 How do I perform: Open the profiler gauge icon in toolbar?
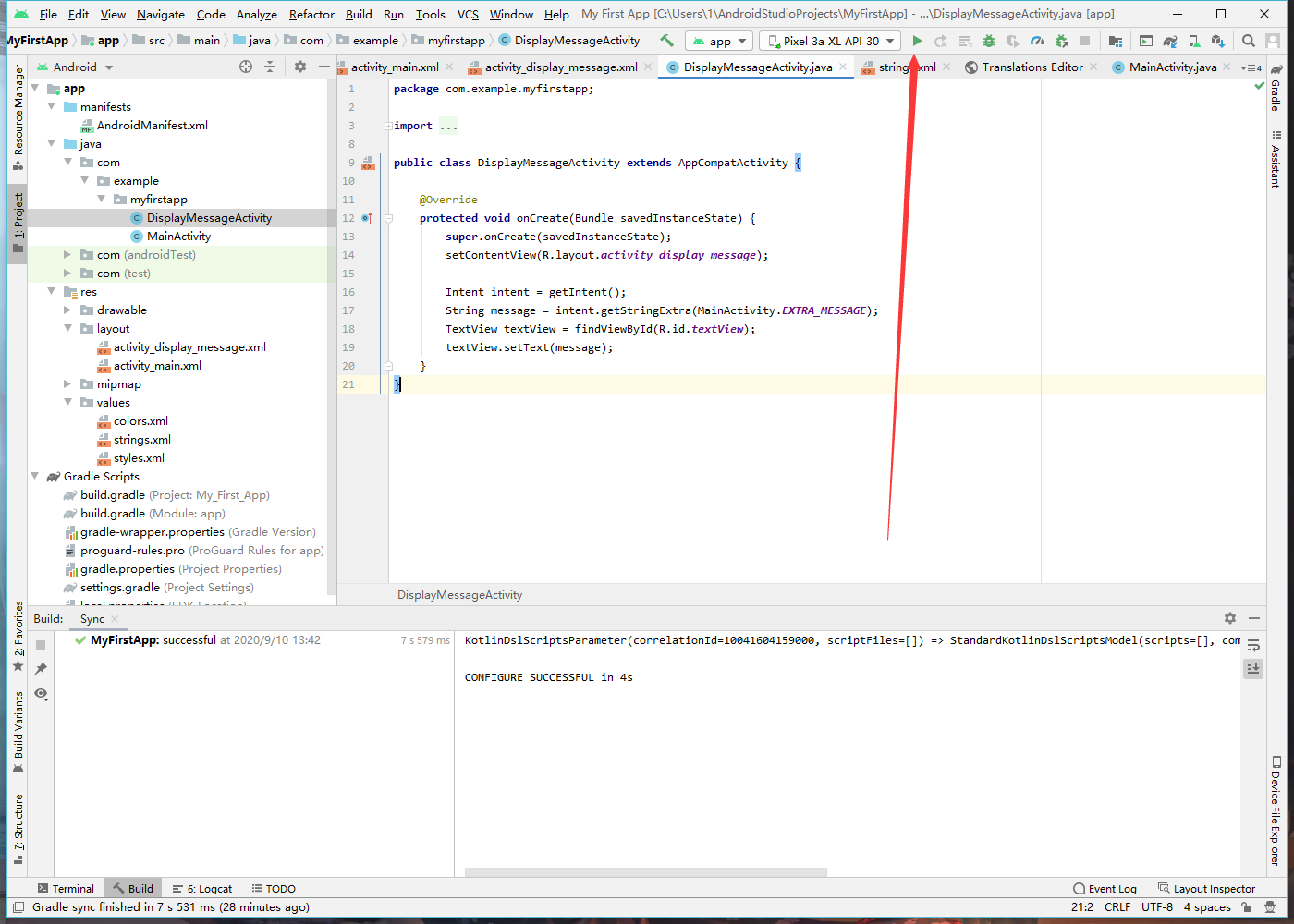click(x=1037, y=41)
